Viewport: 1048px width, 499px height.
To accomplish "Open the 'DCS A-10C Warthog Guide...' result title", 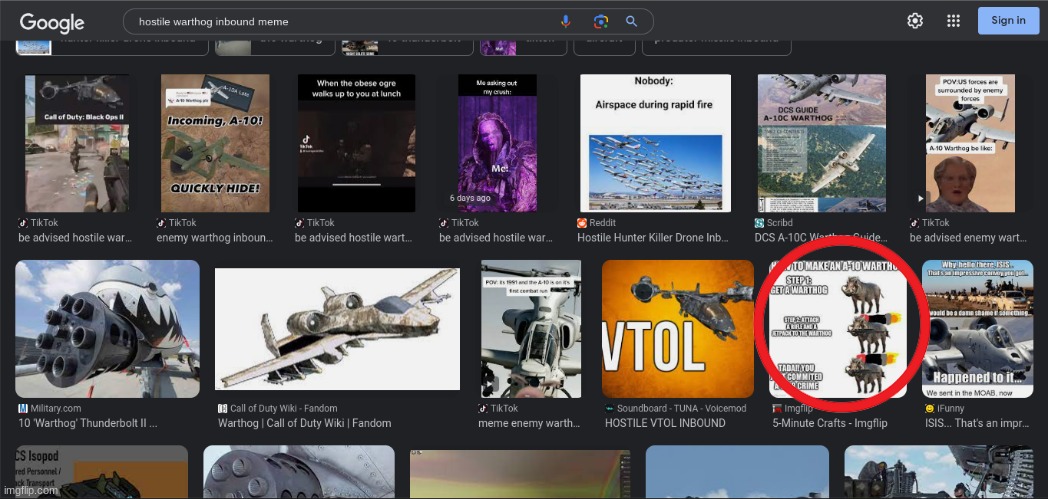I will (x=821, y=238).
